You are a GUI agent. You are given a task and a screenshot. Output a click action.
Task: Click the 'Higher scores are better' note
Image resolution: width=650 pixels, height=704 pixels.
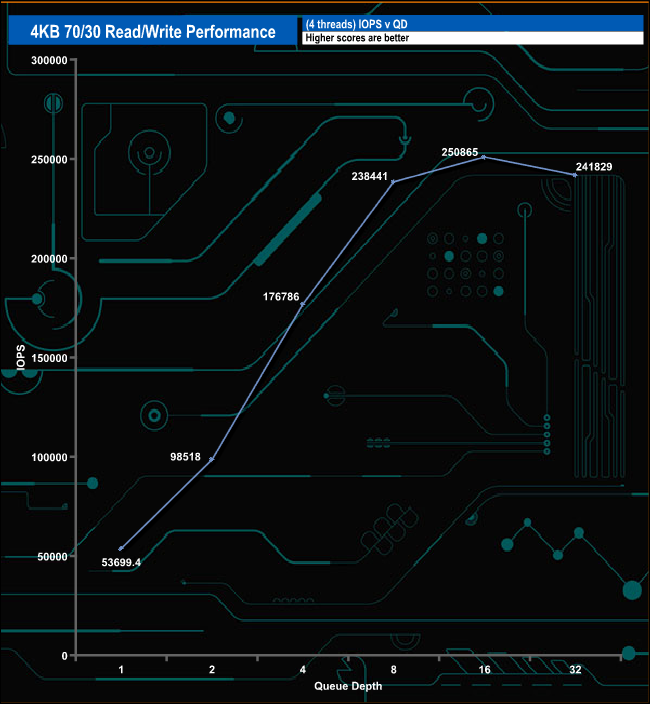[x=357, y=38]
